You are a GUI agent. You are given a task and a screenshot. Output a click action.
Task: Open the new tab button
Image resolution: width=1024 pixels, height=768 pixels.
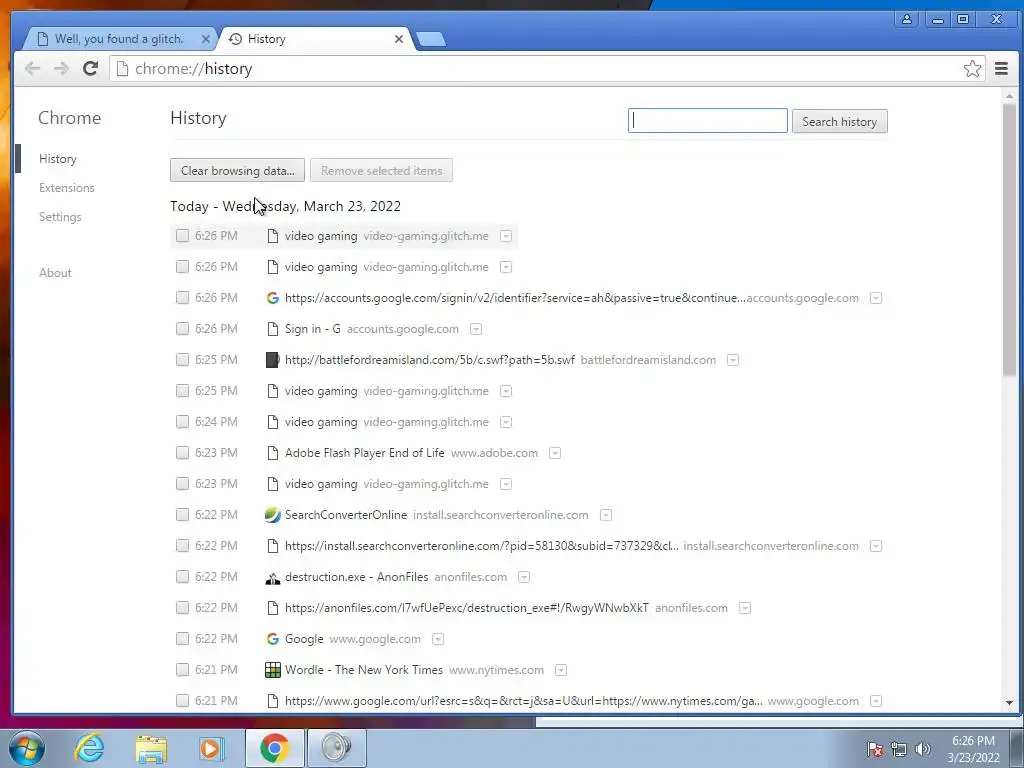pyautogui.click(x=430, y=39)
